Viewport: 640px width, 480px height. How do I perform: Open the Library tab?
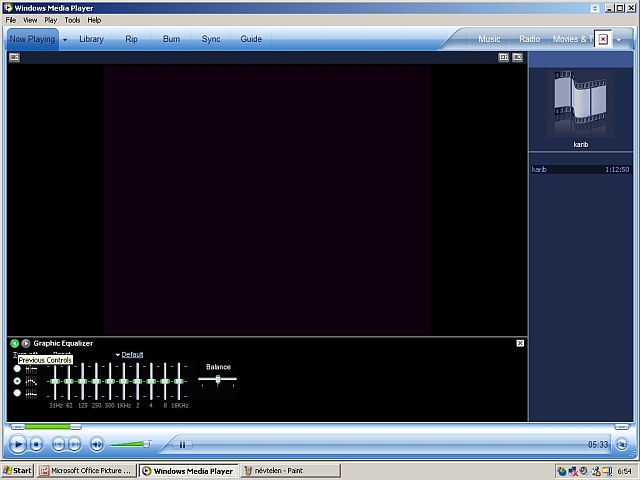click(x=91, y=39)
